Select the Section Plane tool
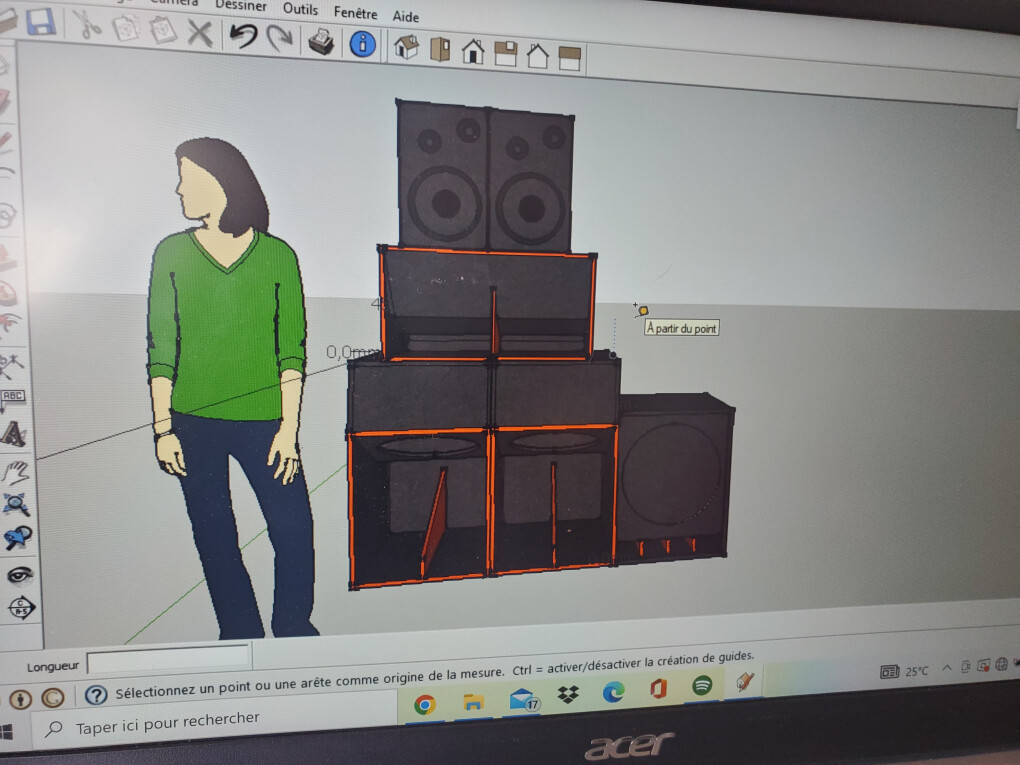The height and width of the screenshot is (765, 1020). (x=21, y=608)
